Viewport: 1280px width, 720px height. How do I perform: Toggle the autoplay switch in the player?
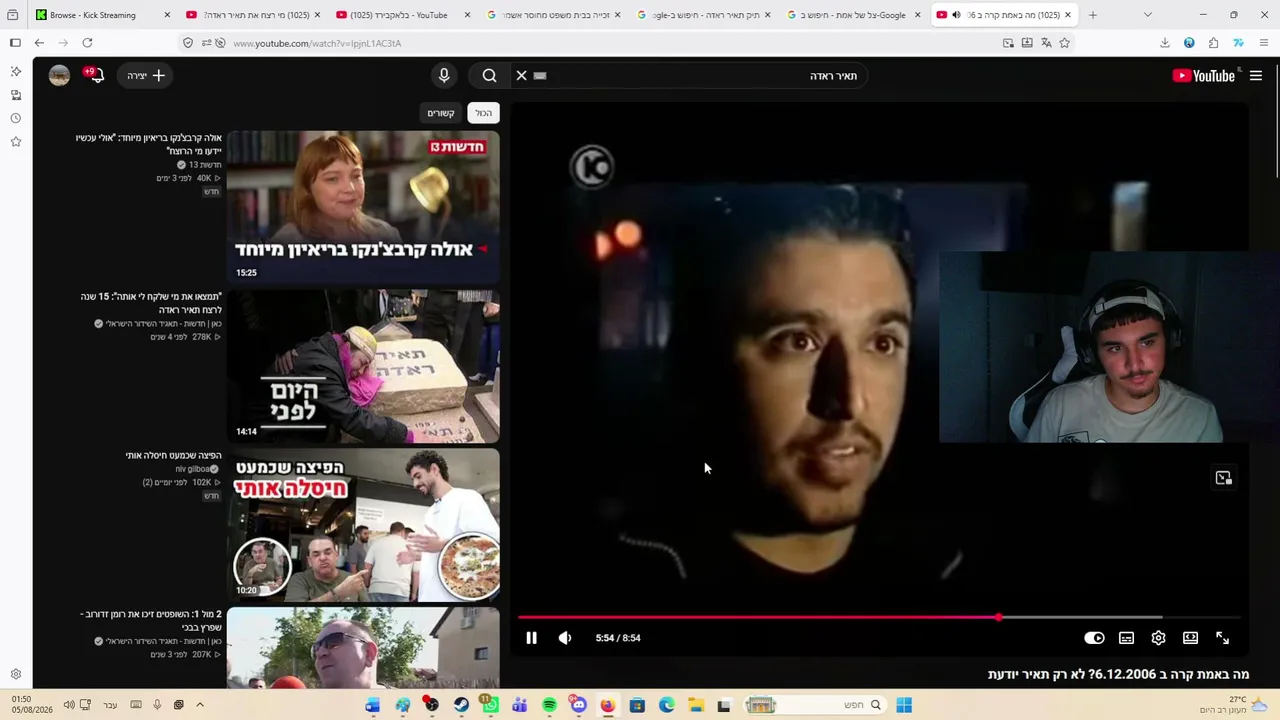coord(1094,638)
